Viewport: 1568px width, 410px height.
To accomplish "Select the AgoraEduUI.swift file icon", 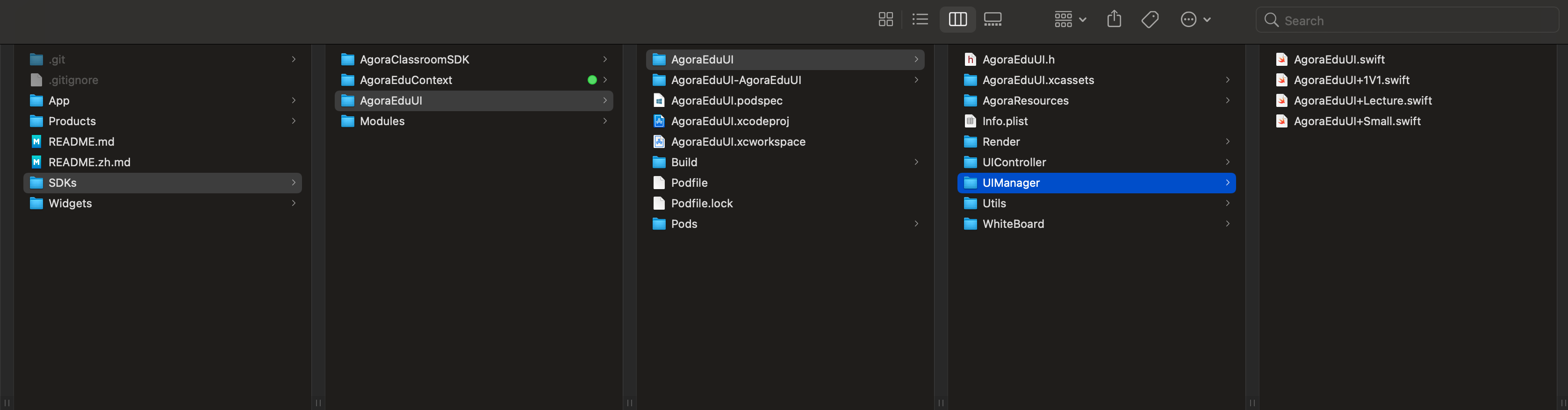I will 1281,60.
